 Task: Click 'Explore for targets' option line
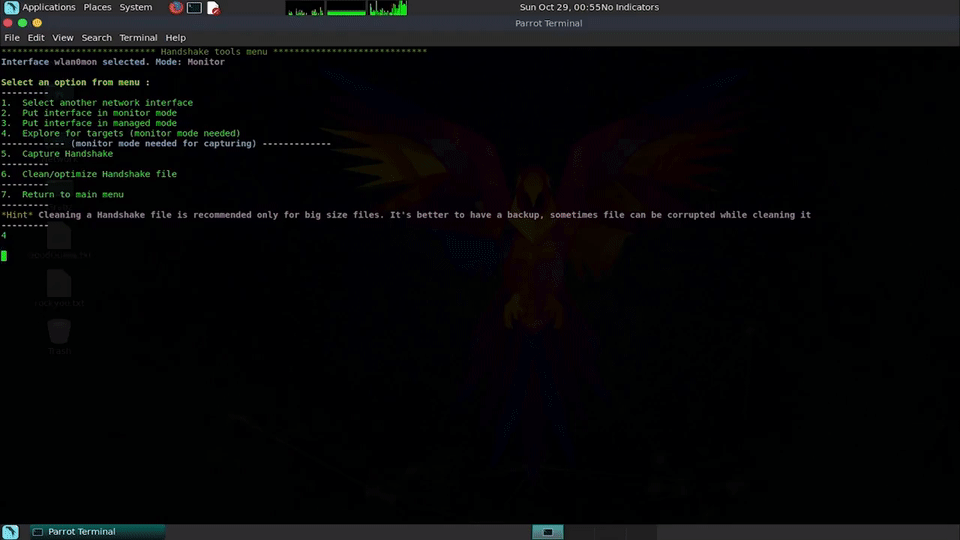[x=121, y=133]
